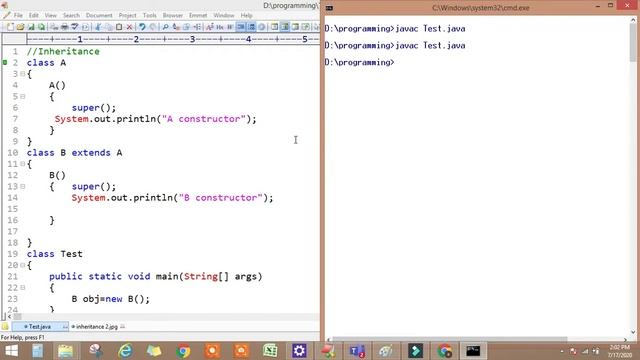Click the Go to Line toolbar icon
640x360 pixels.
197,27
